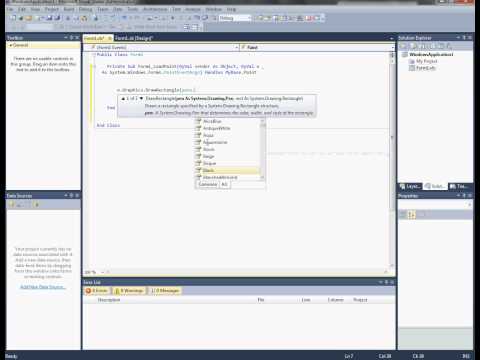This screenshot has height=360, width=480.
Task: Open the Paint method dropdown
Action: [x=317, y=47]
